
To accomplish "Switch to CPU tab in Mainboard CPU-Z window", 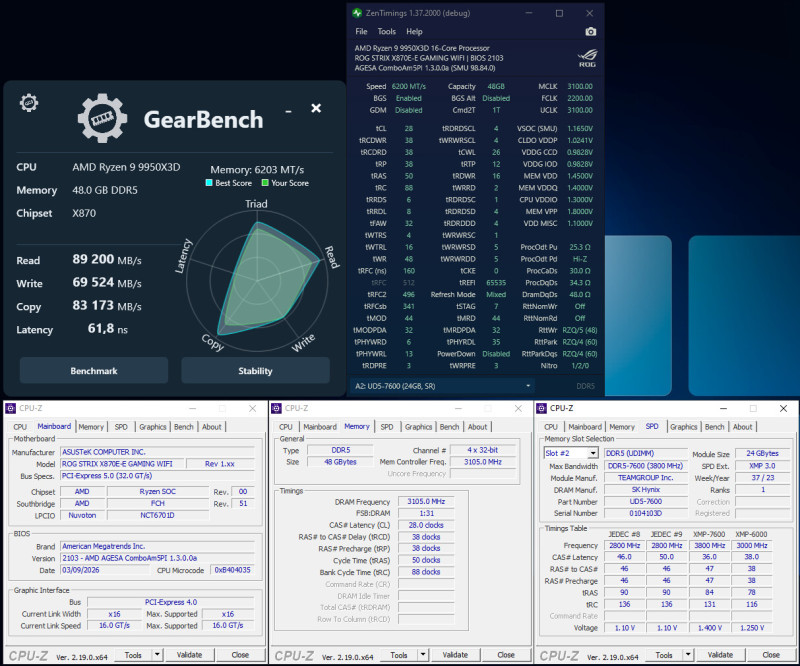I will click(20, 427).
